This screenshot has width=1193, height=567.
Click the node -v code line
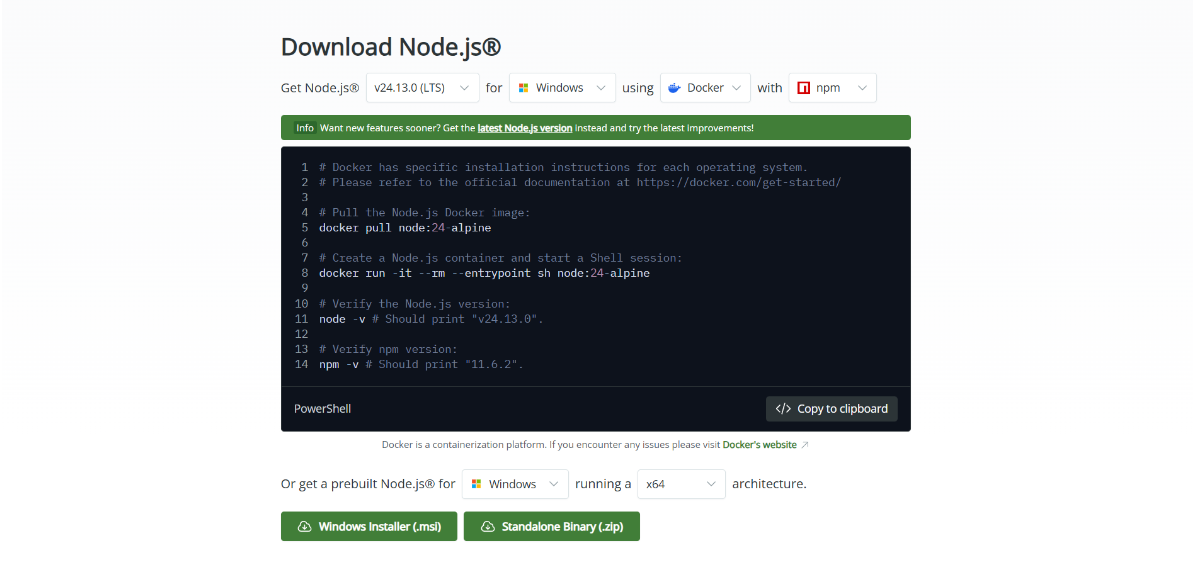(431, 319)
